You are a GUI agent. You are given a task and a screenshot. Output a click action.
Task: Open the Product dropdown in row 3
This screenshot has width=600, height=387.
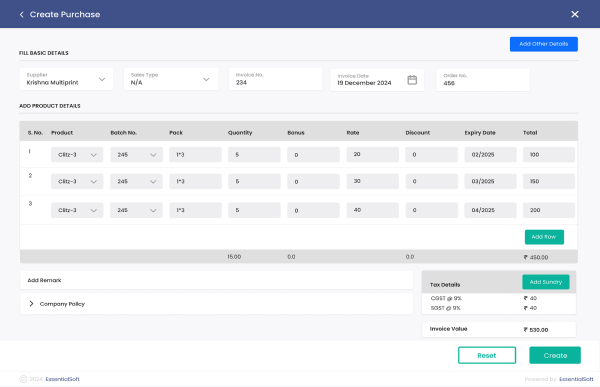coord(77,210)
